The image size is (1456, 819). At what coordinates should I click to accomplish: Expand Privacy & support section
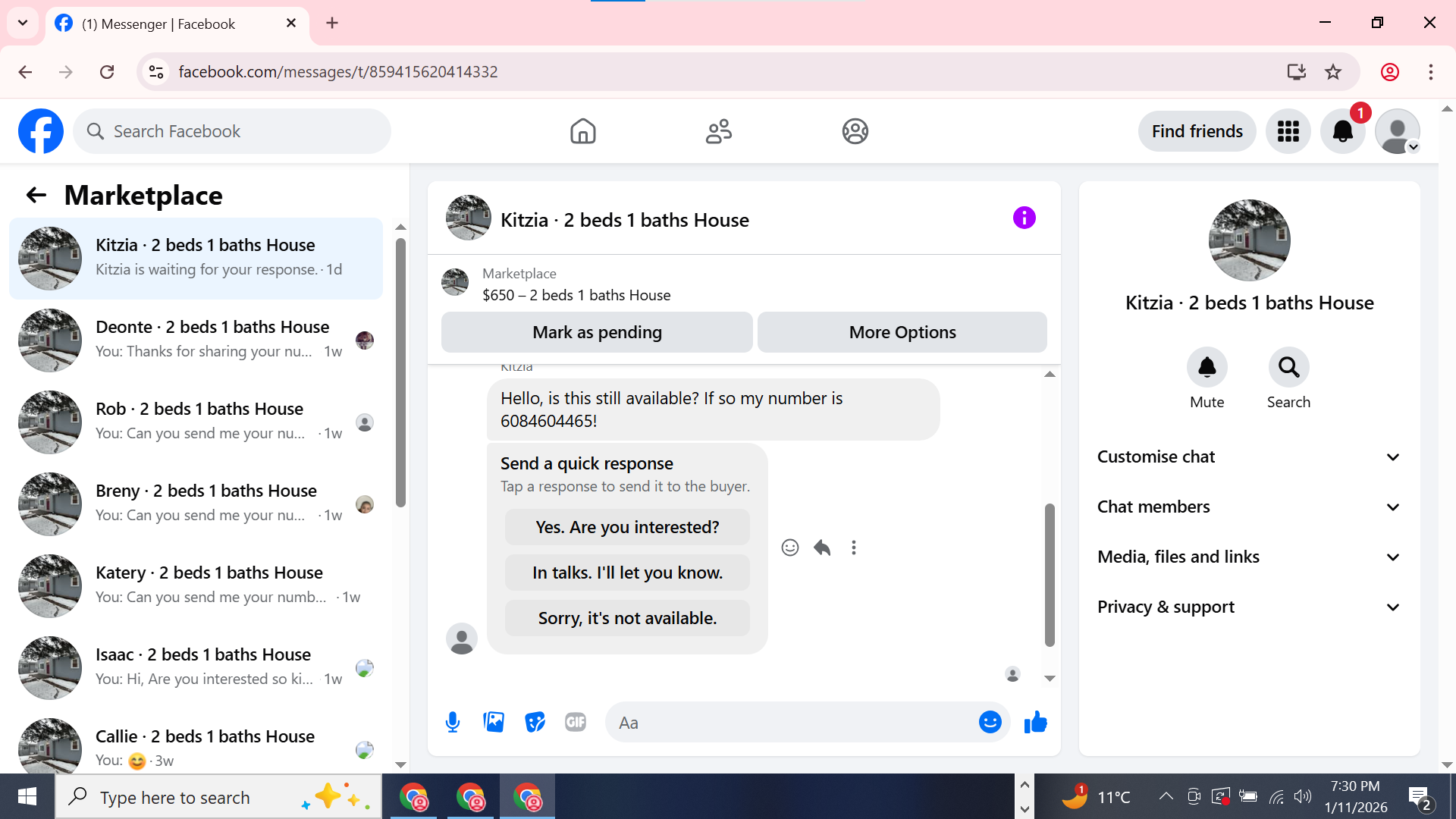point(1249,607)
